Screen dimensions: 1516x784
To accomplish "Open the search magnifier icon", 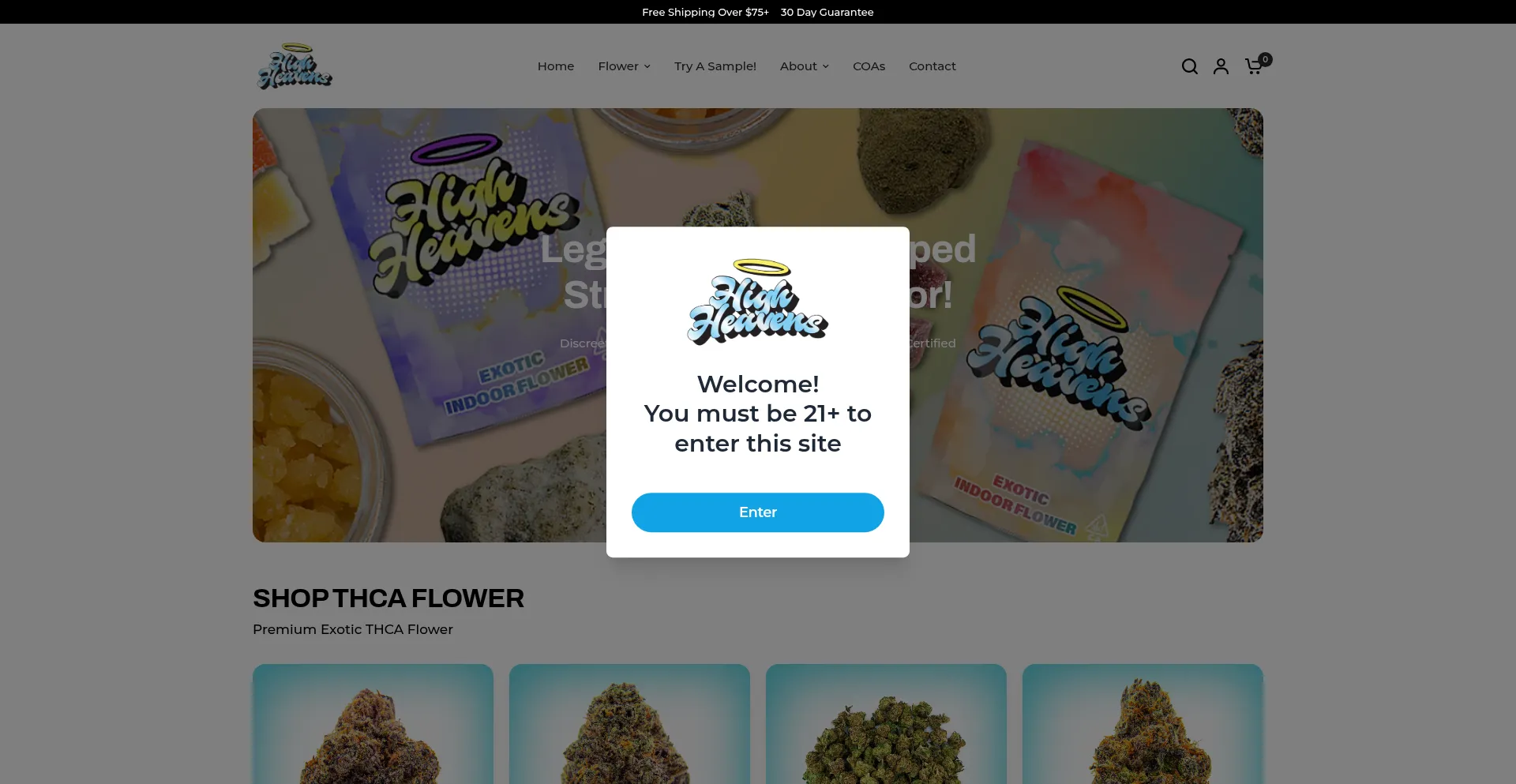I will click(x=1189, y=66).
